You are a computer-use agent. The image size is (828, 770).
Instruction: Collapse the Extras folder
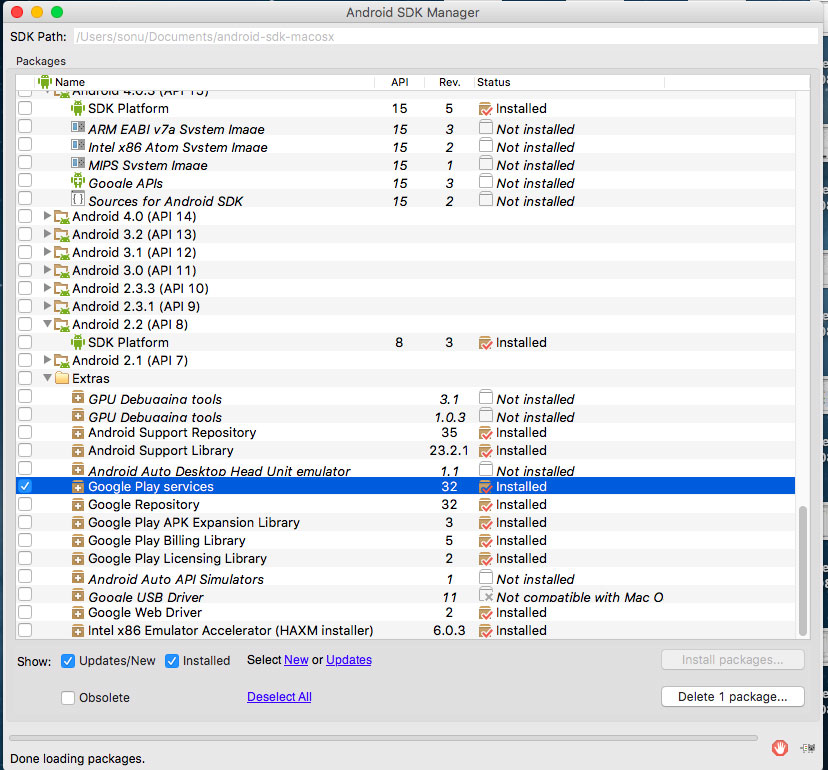coord(47,378)
